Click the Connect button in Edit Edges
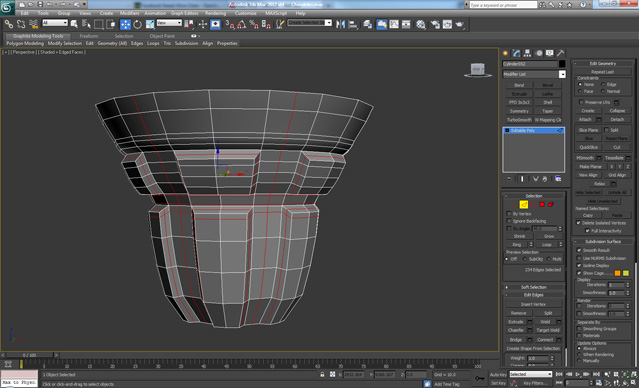 (545, 339)
